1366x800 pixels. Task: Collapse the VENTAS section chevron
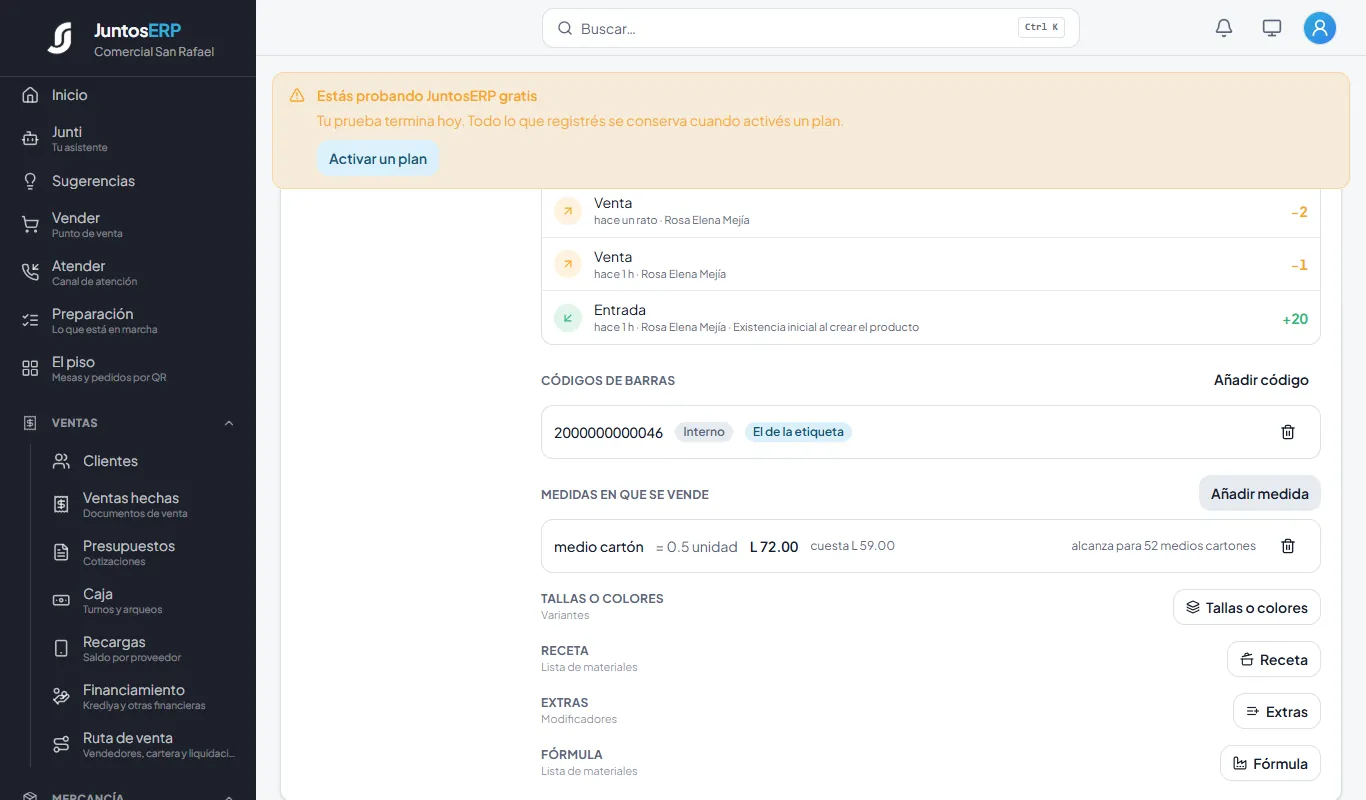[x=229, y=423]
